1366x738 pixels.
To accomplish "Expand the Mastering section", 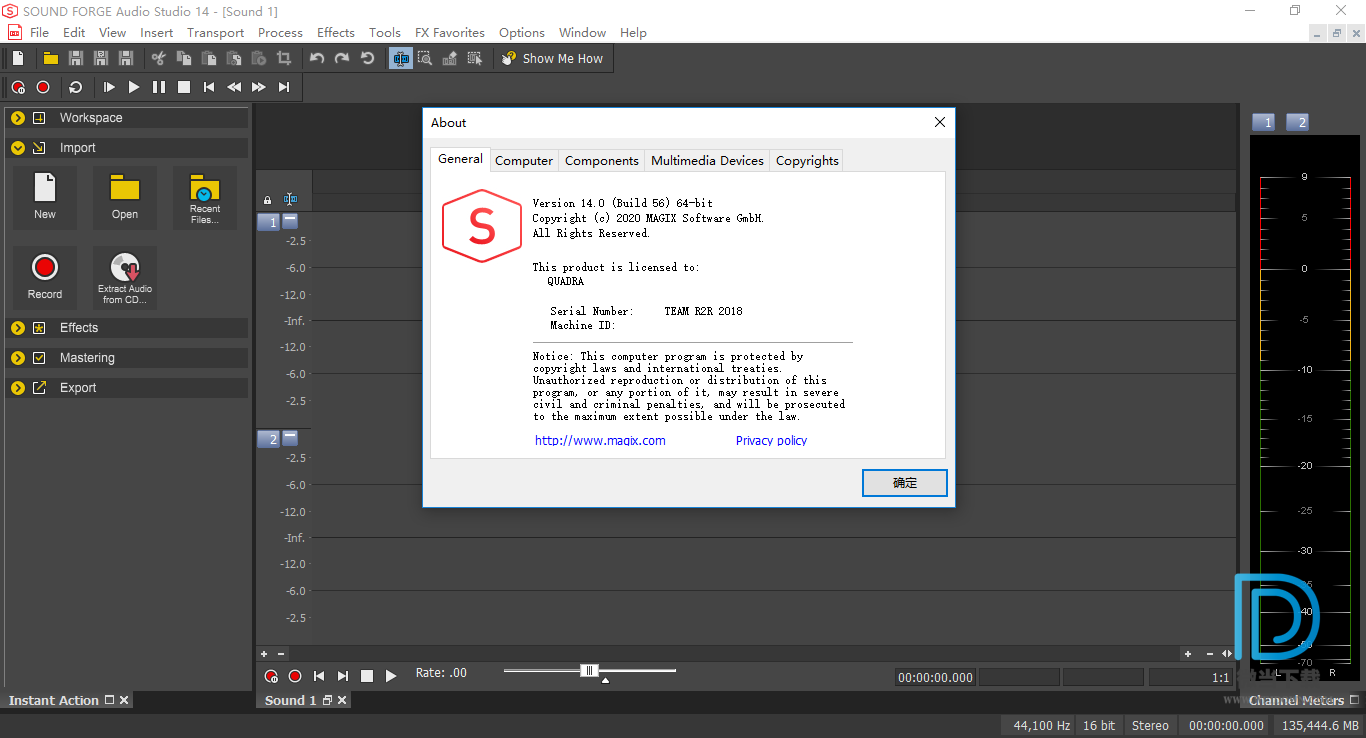I will point(18,358).
